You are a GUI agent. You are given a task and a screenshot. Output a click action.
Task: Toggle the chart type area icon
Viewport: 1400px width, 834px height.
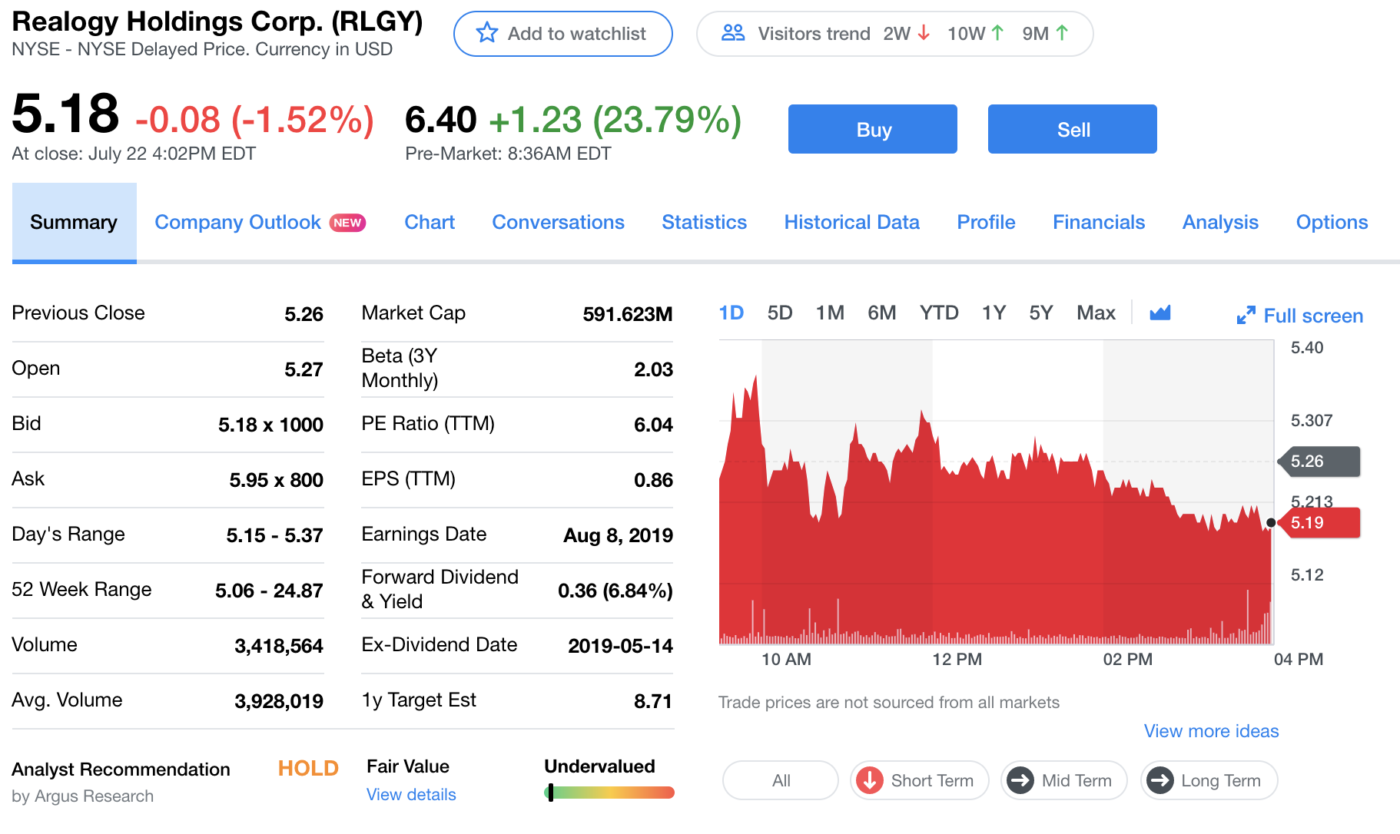[1160, 313]
